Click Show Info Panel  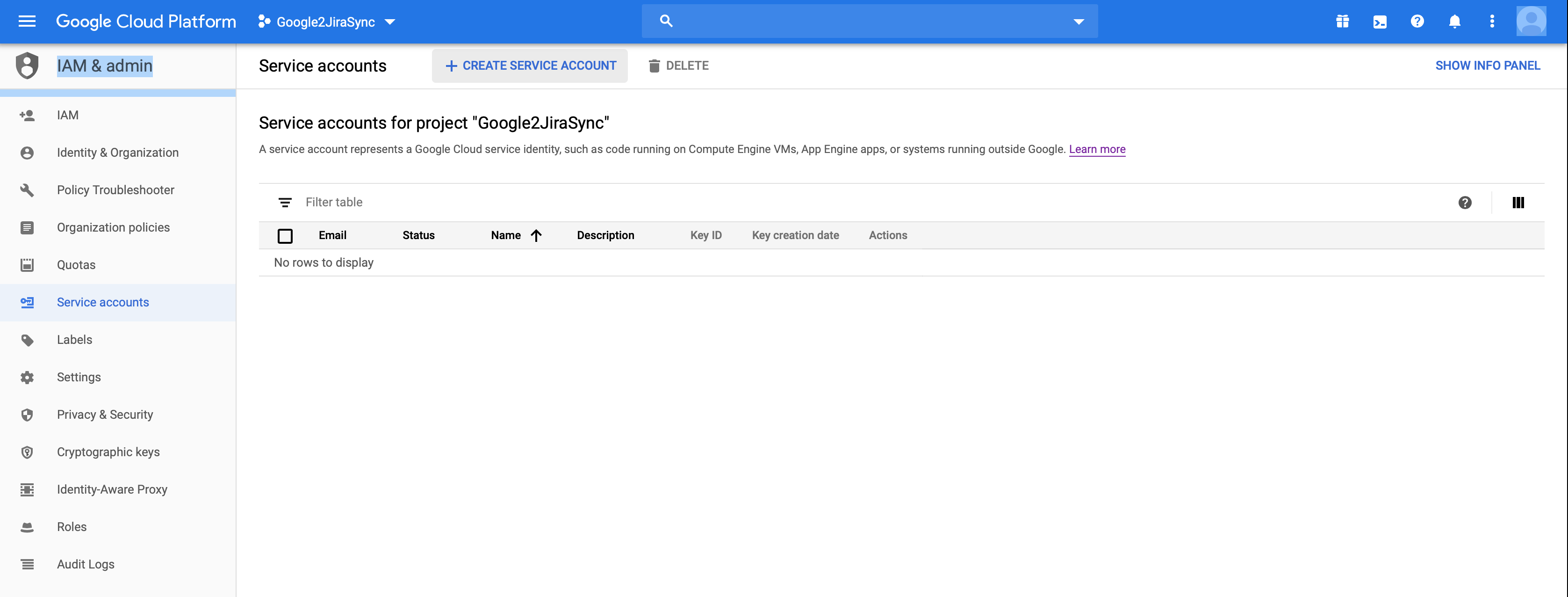pos(1487,66)
